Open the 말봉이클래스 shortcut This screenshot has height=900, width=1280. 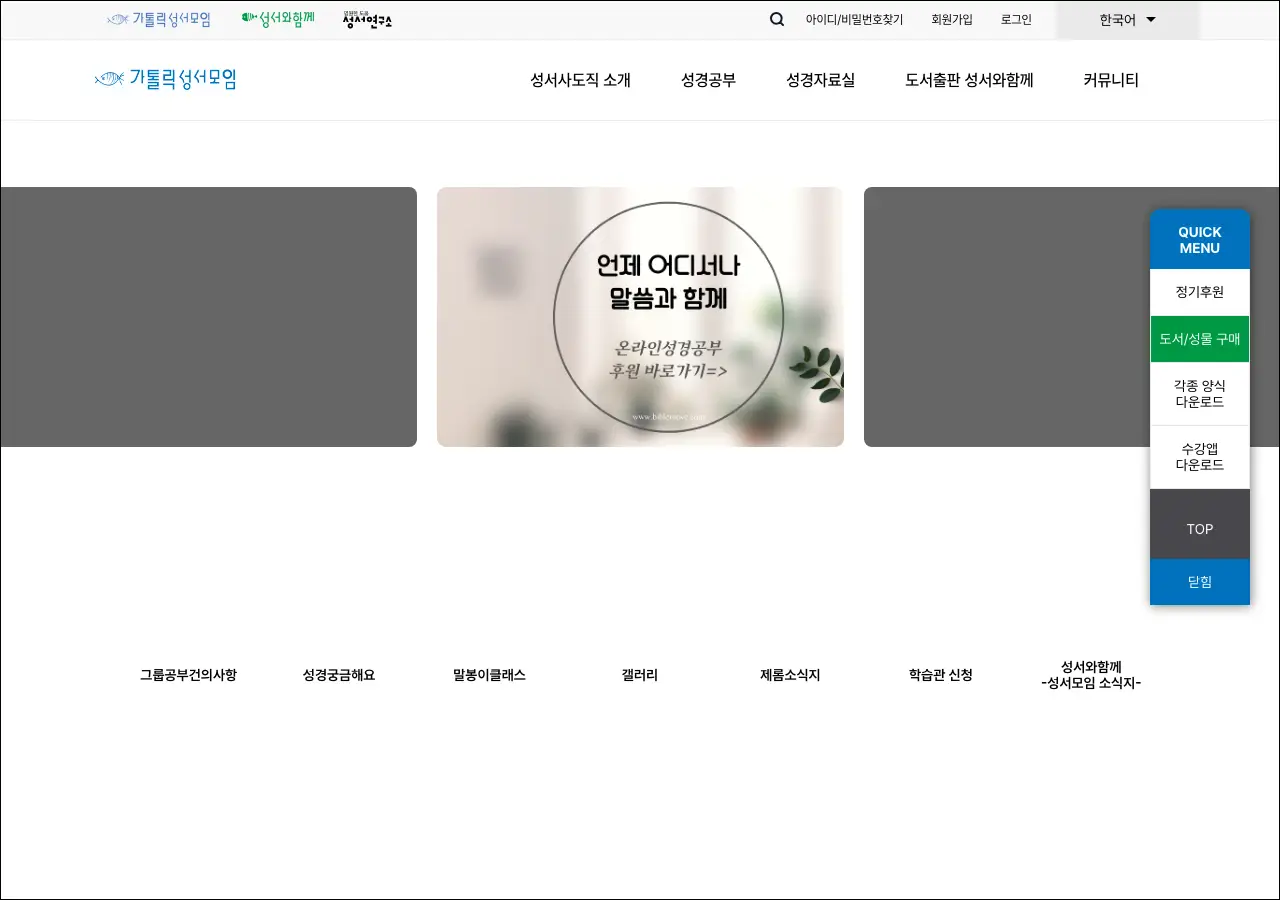[x=489, y=675]
